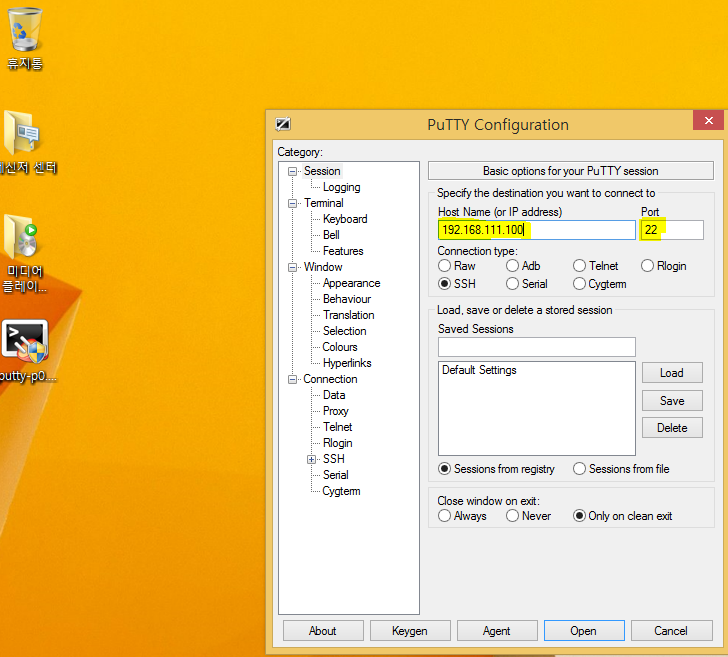Select the Connection category
728x657 pixels.
(330, 379)
